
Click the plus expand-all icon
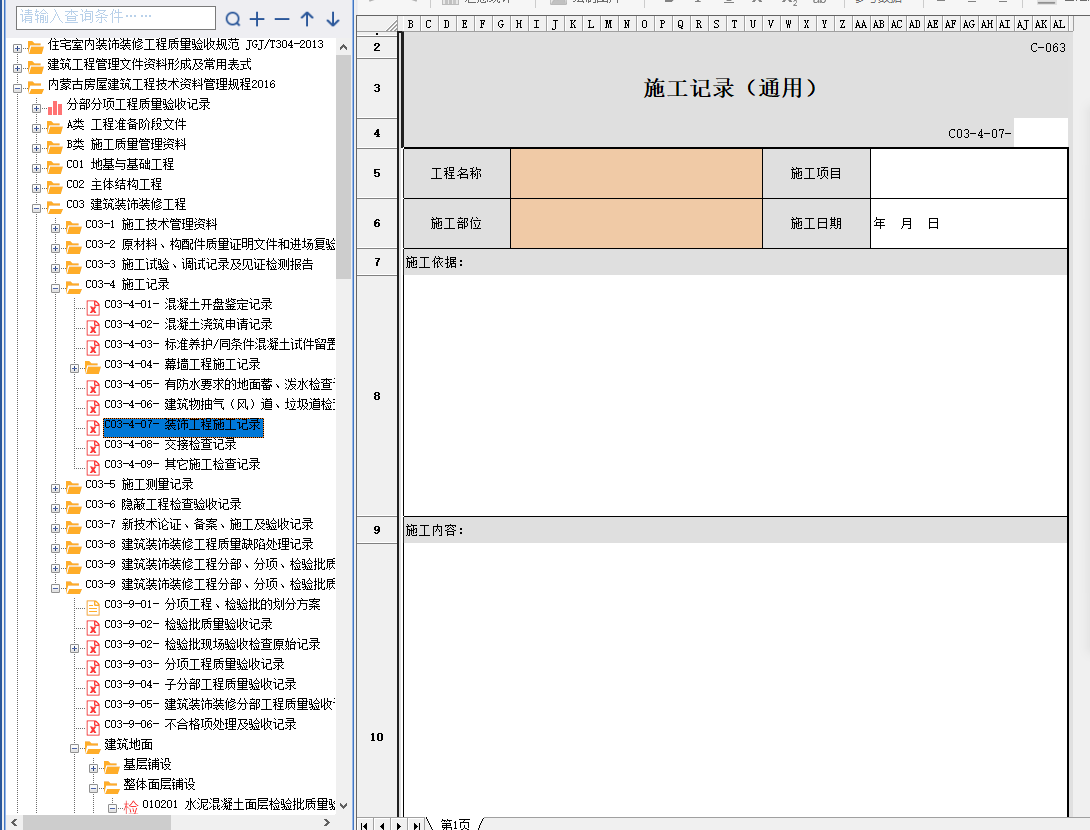(x=257, y=19)
